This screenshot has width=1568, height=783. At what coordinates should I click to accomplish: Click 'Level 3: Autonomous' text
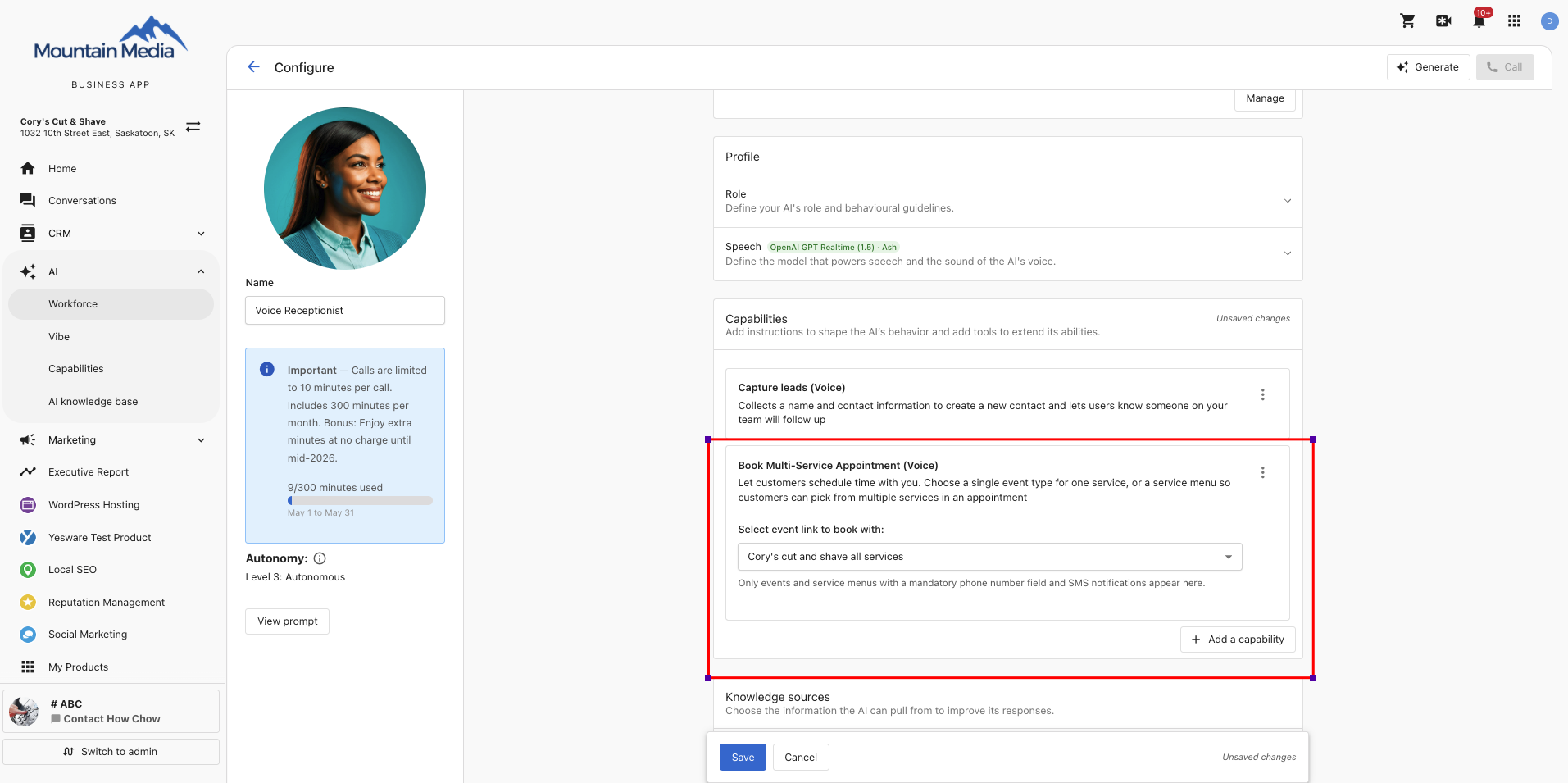pyautogui.click(x=295, y=577)
